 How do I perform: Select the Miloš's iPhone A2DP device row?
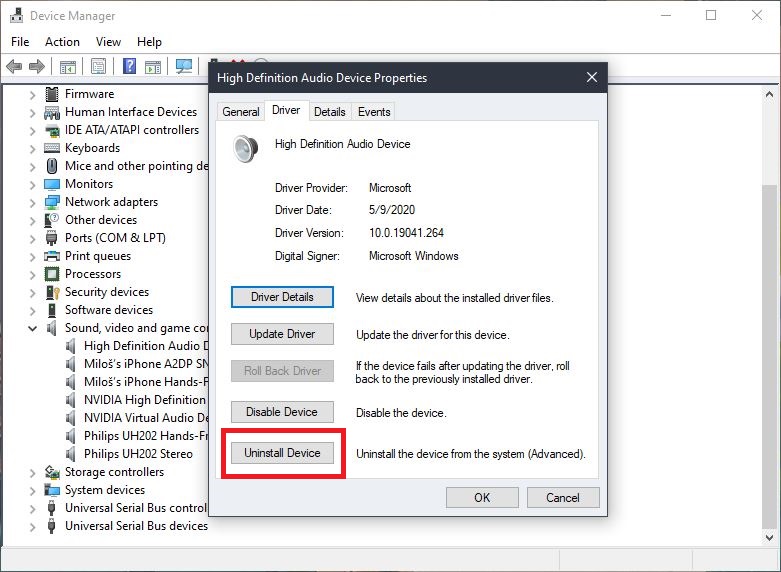pos(137,364)
